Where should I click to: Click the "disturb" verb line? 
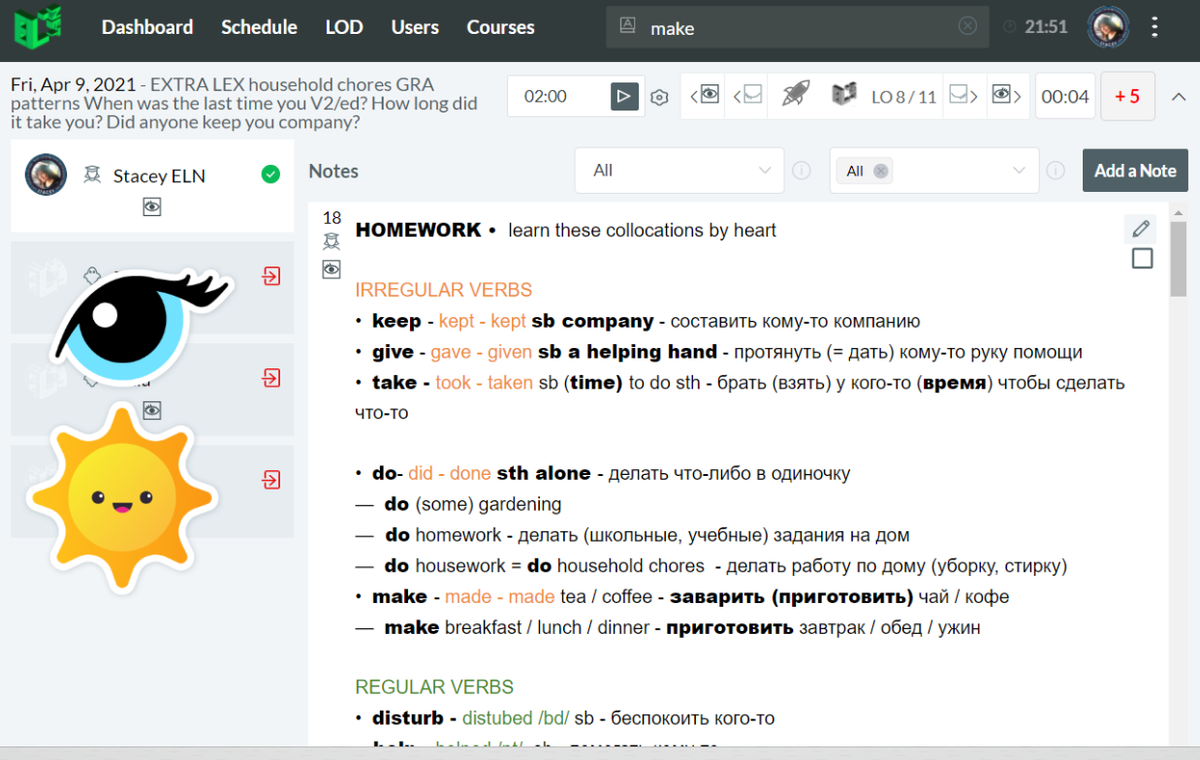tap(565, 718)
